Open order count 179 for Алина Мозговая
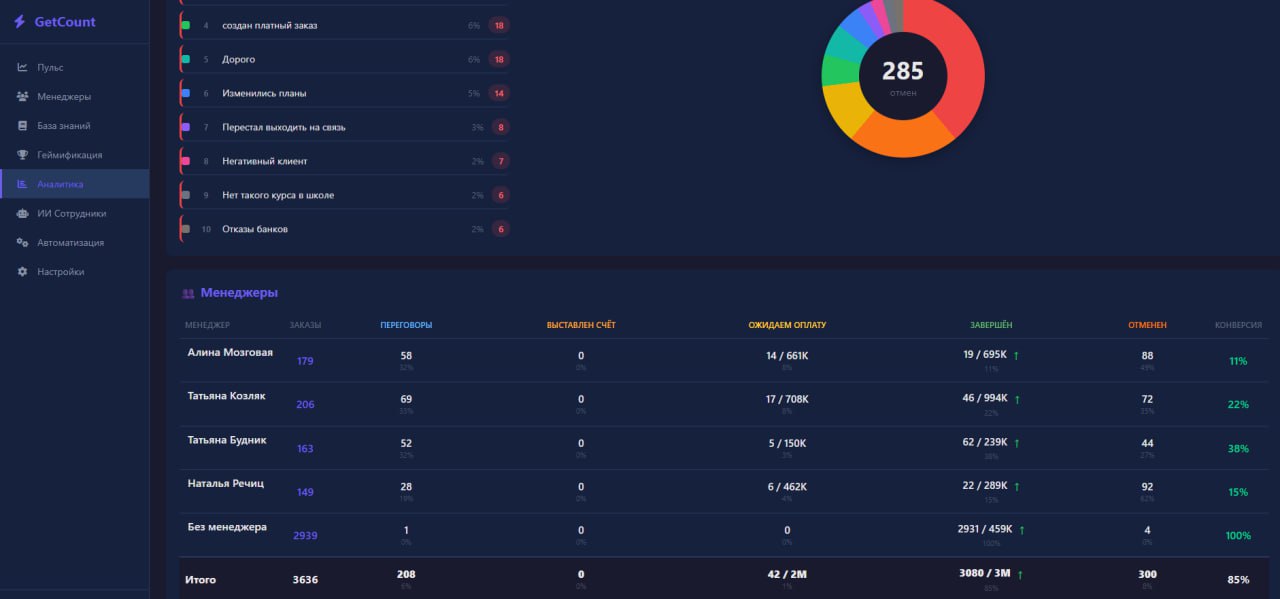 [305, 361]
